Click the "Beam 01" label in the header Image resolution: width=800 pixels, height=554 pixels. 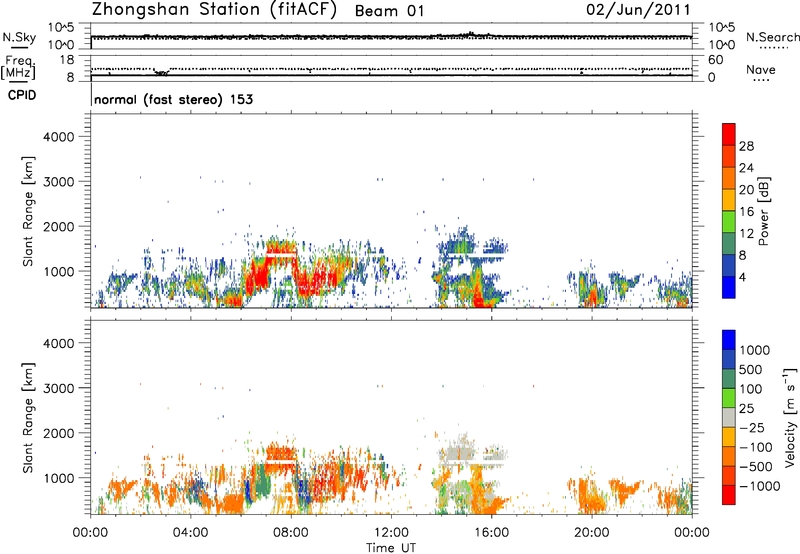point(389,11)
